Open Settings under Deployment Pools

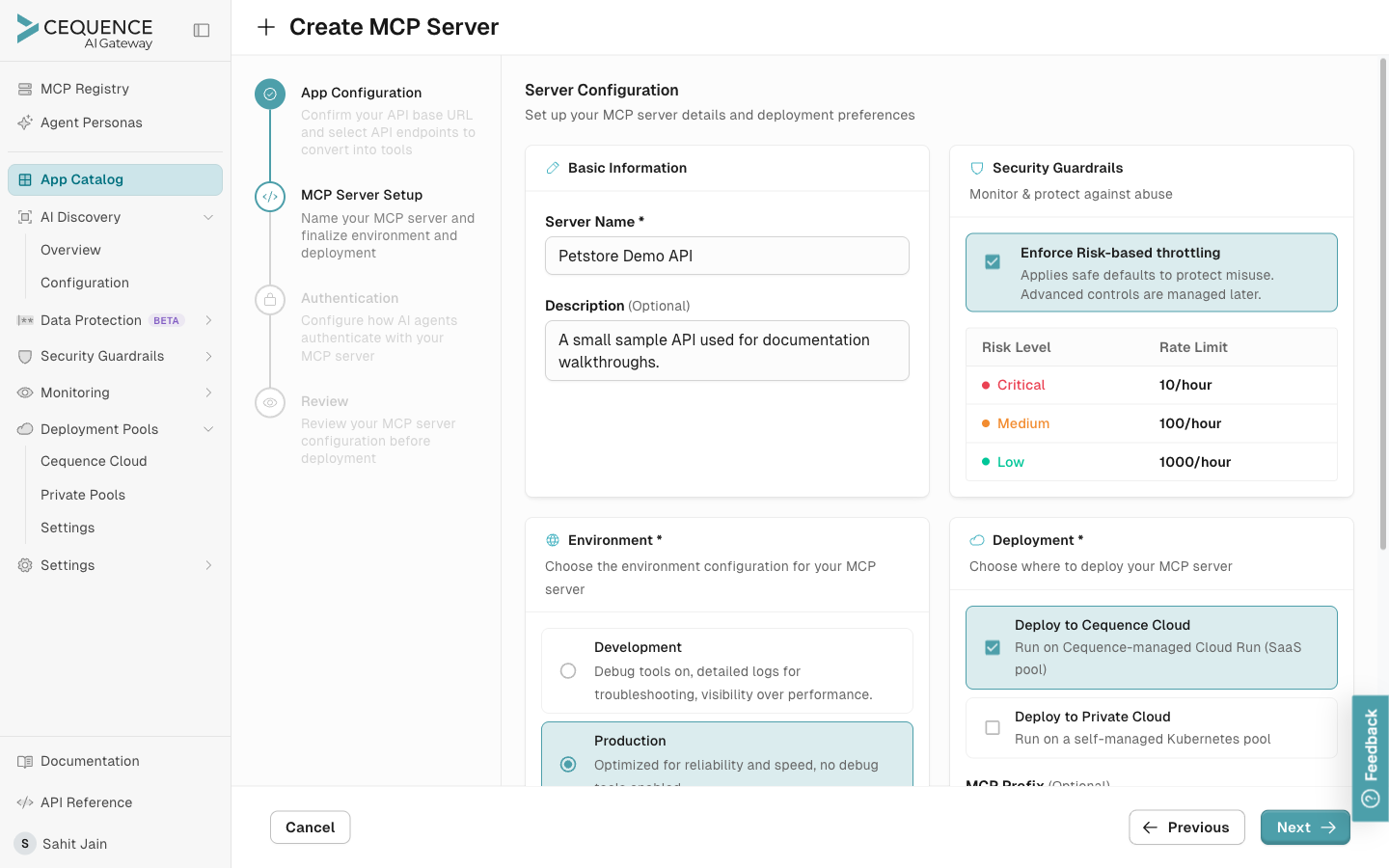click(68, 528)
